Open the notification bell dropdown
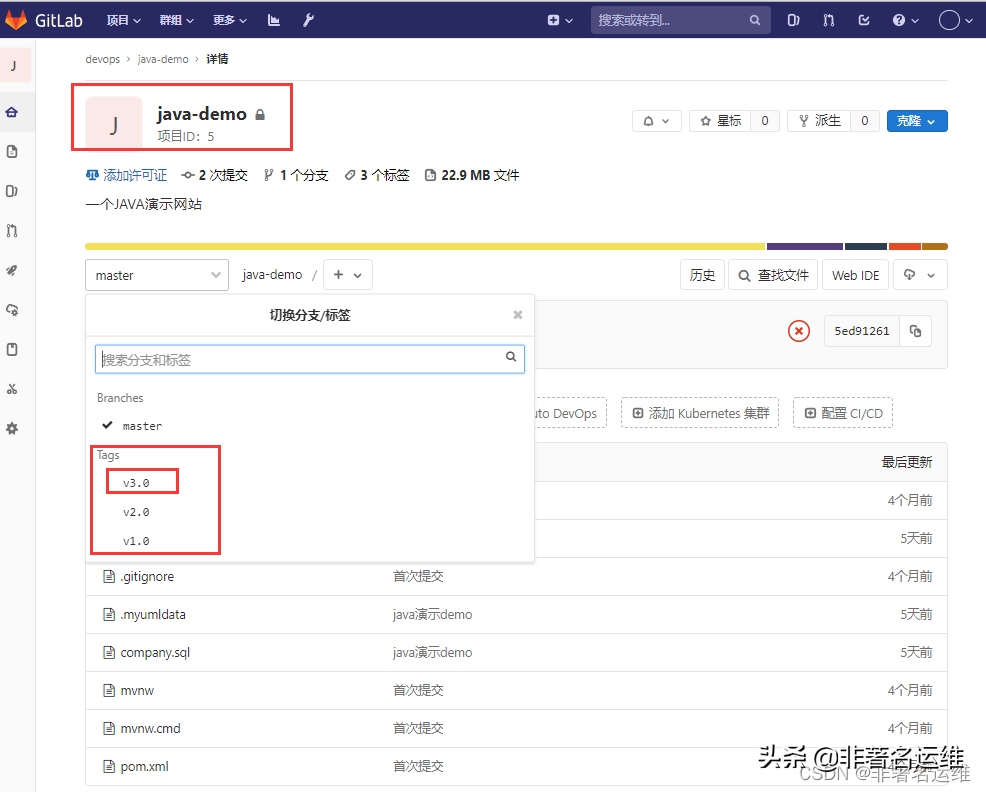986x792 pixels. 657,119
